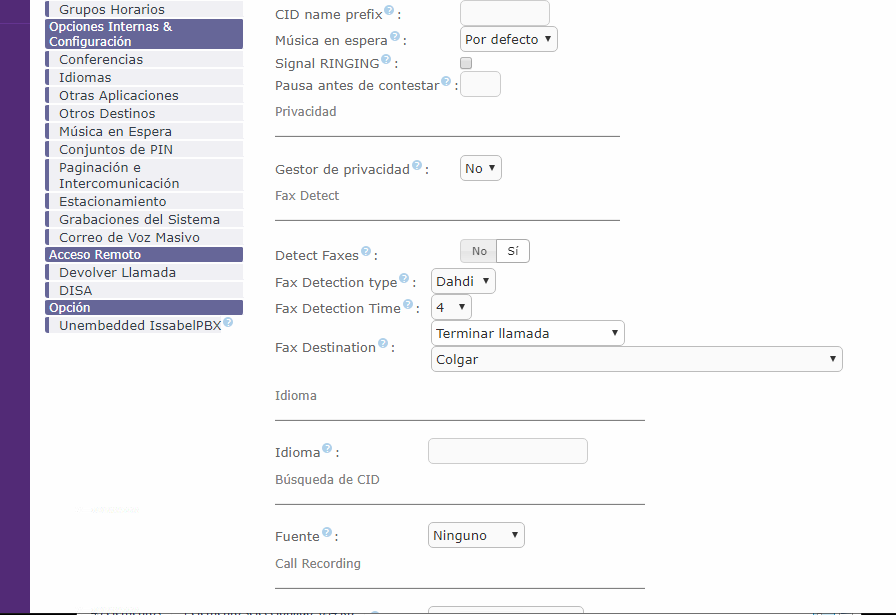
Task: Open the DISA link
Action: (x=76, y=291)
